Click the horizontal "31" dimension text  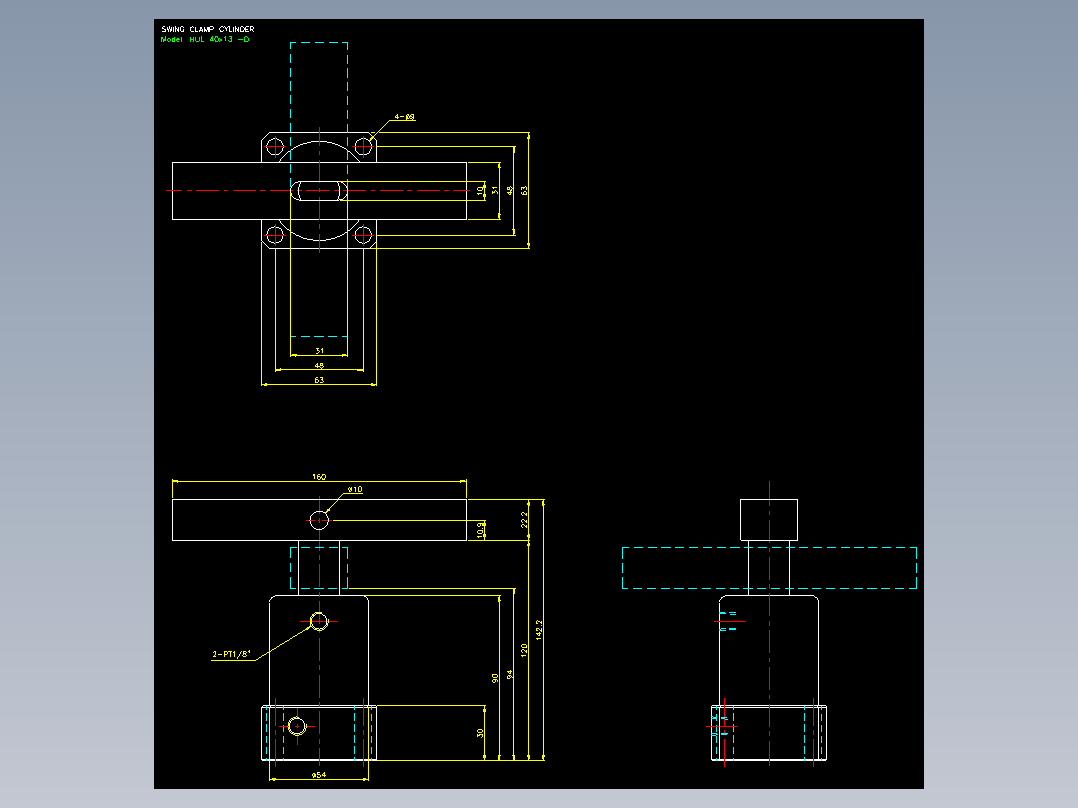[x=319, y=351]
